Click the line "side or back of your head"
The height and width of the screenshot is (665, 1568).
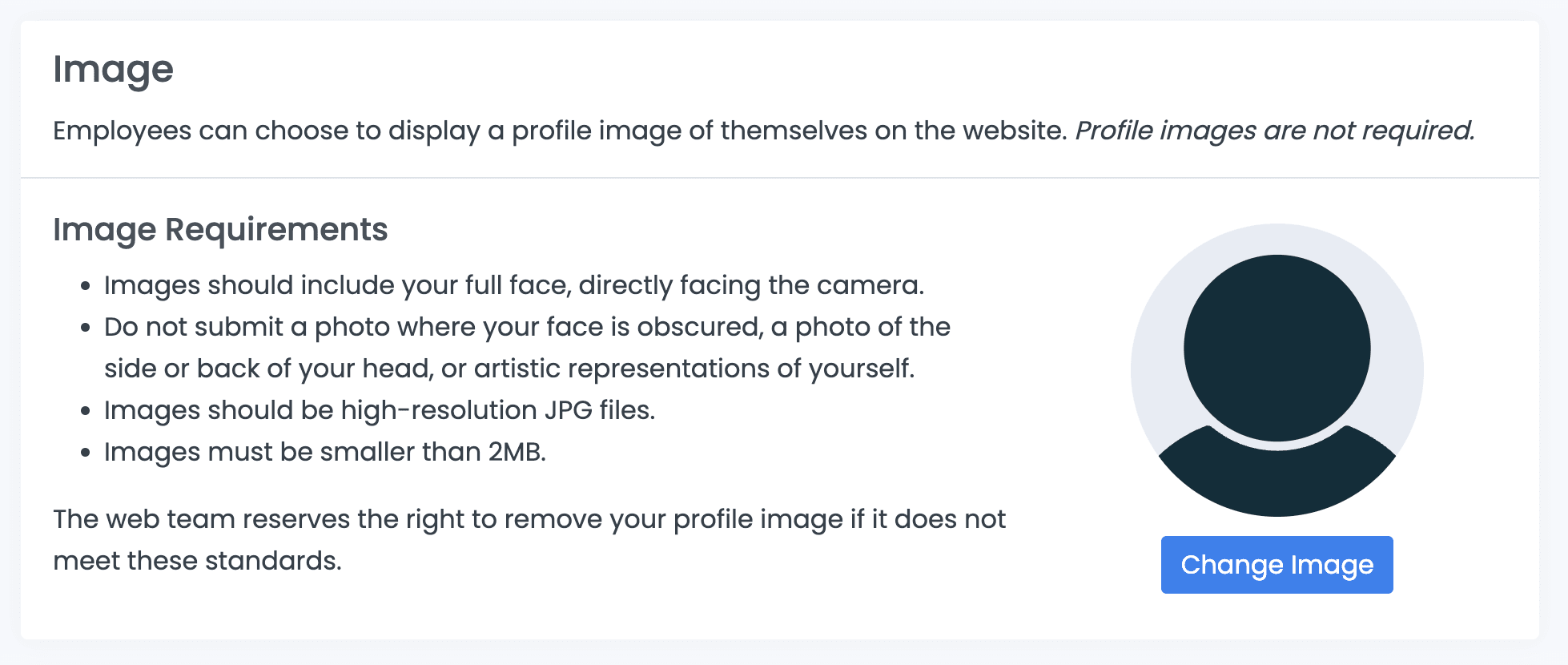pos(509,369)
